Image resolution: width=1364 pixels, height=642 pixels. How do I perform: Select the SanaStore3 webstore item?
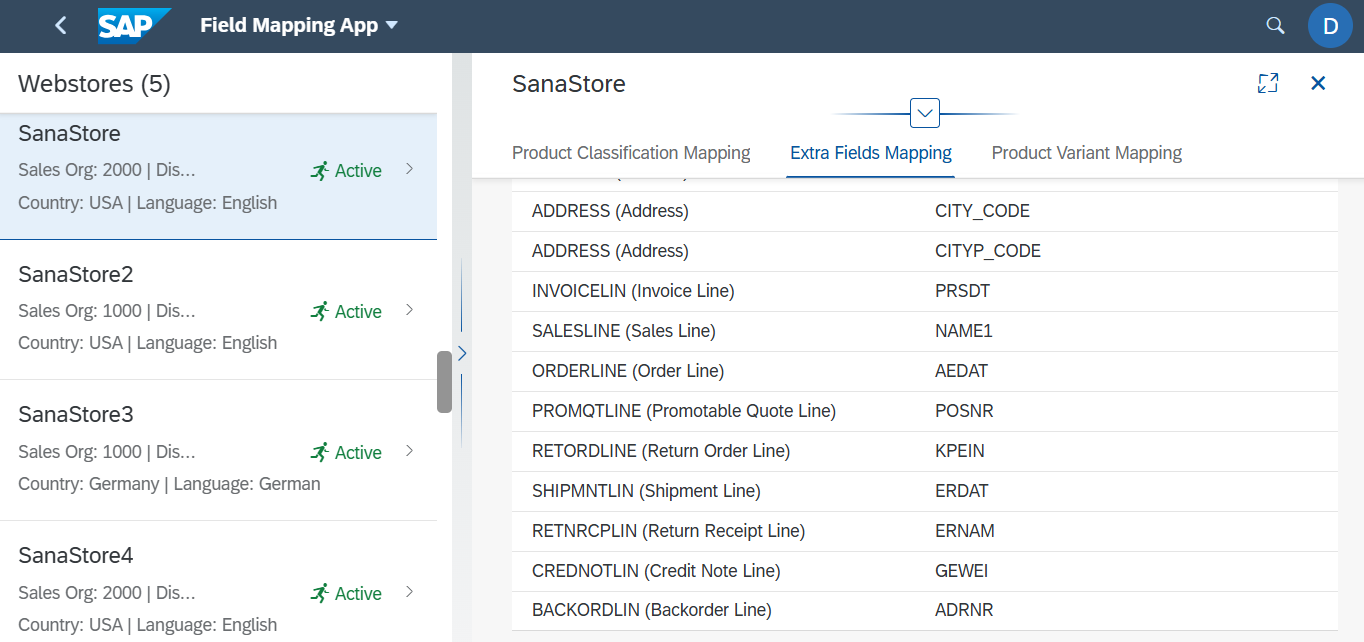coord(200,450)
